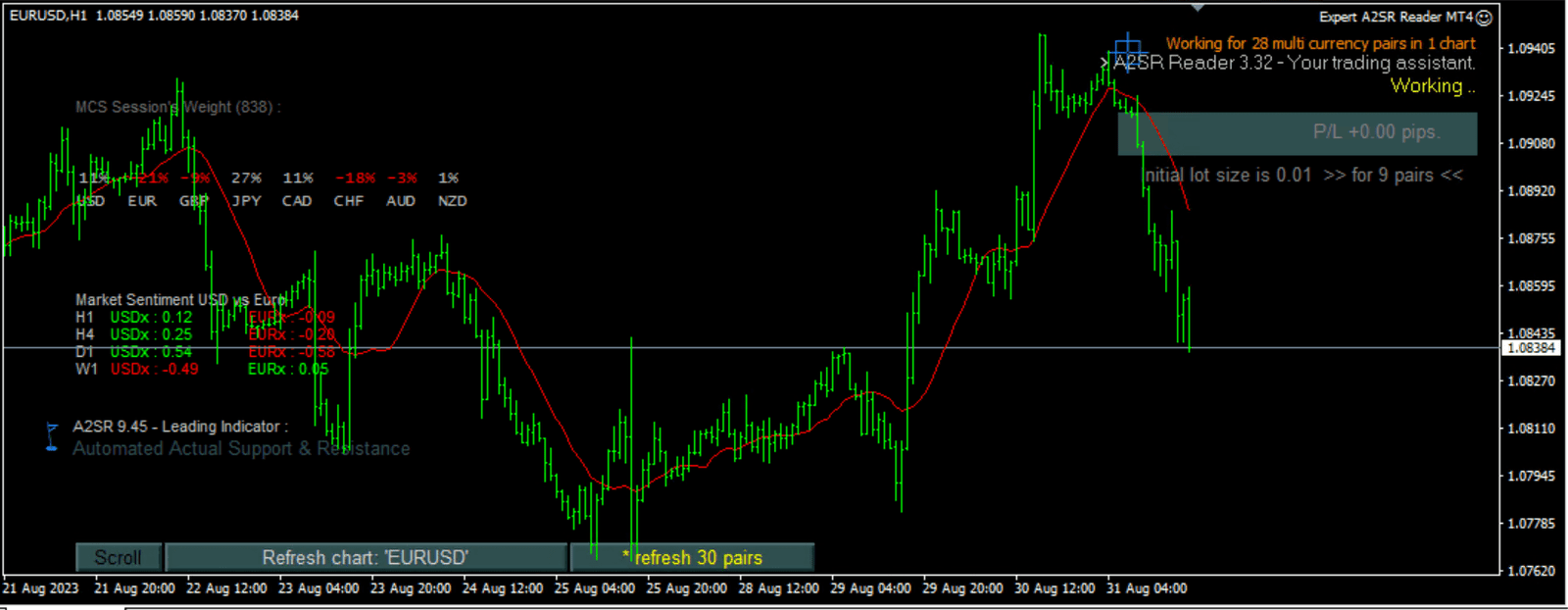Click the chart shift triangle marker at top
Viewport: 1568px width, 610px height.
(1198, 8)
